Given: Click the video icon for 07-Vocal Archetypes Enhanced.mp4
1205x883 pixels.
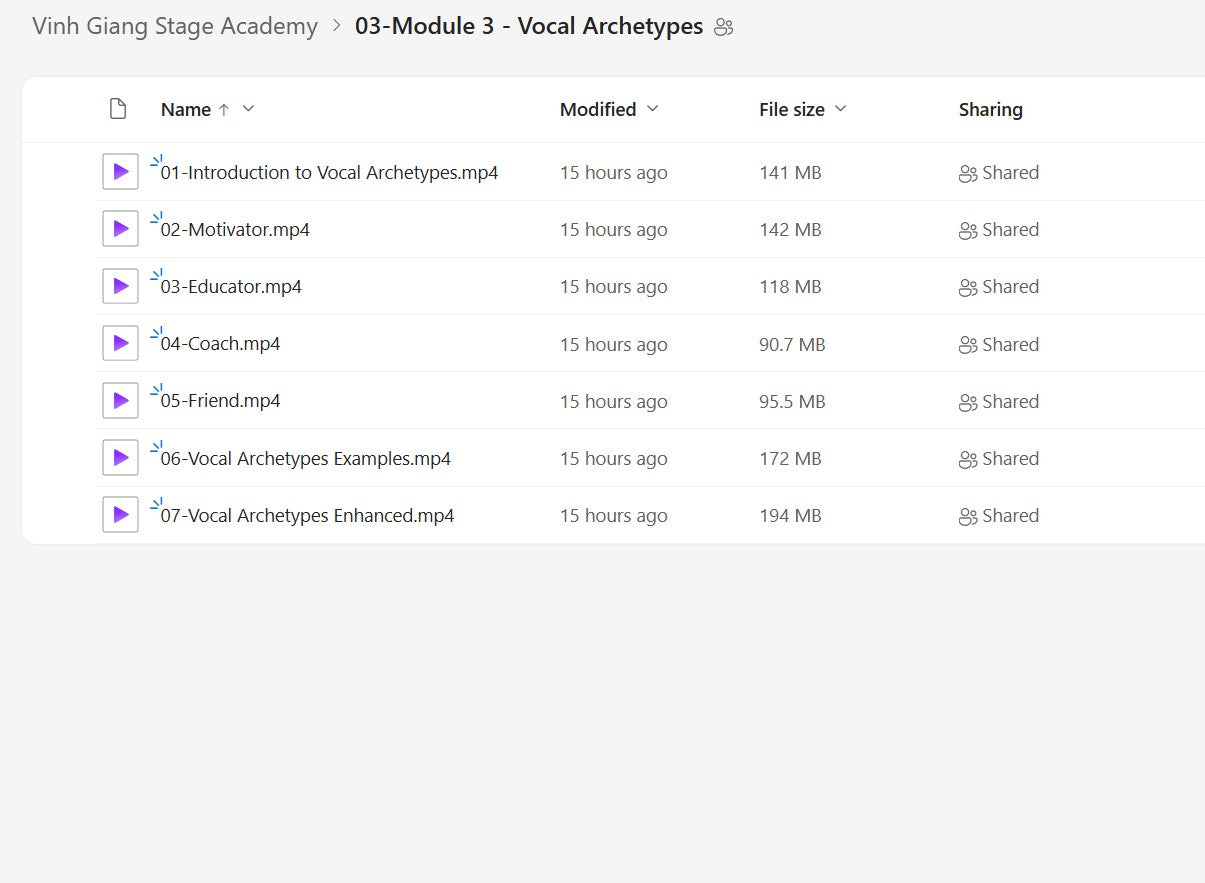Looking at the screenshot, I should pyautogui.click(x=120, y=515).
